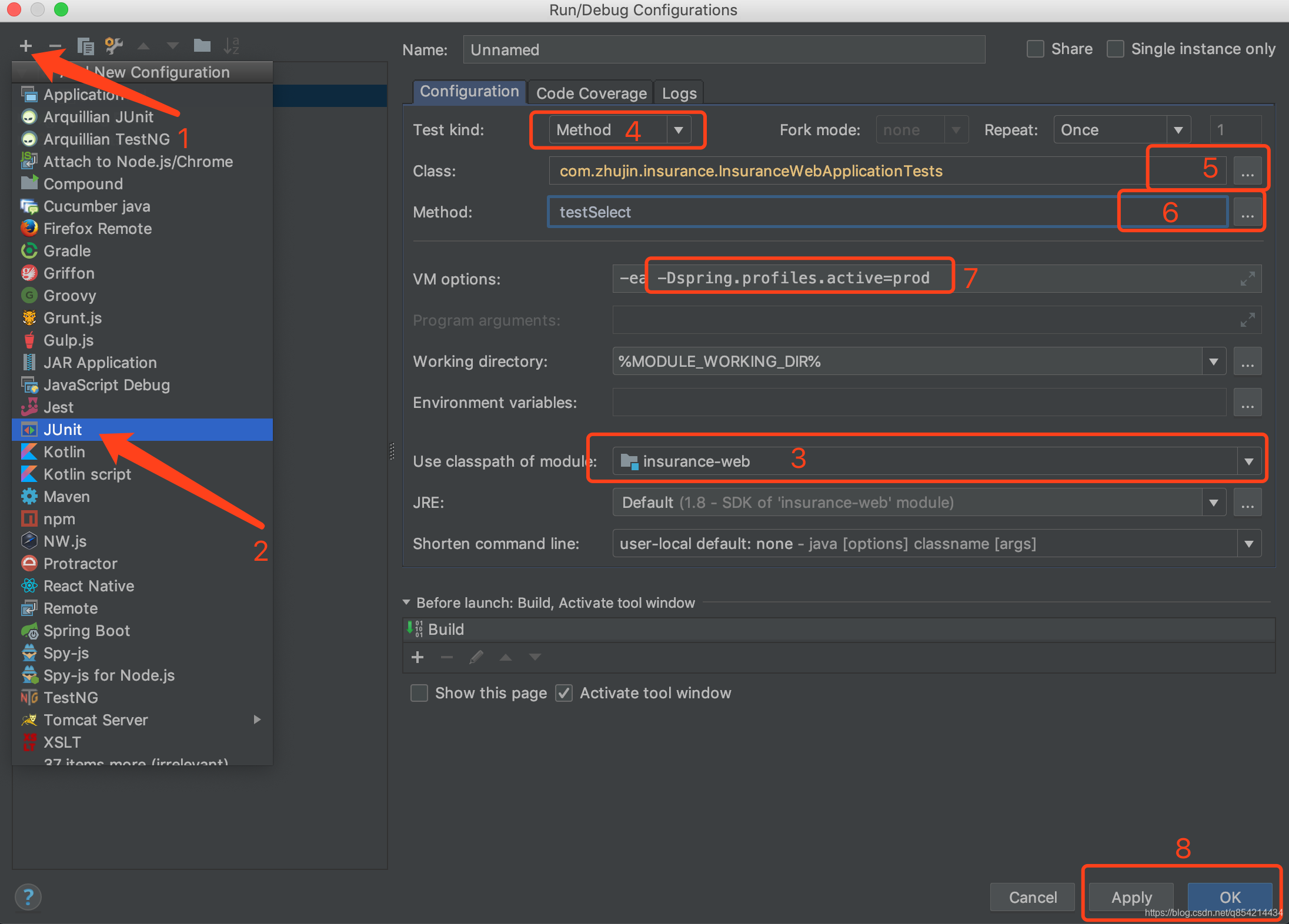The width and height of the screenshot is (1289, 924).
Task: Click the Apply button
Action: tap(1130, 897)
